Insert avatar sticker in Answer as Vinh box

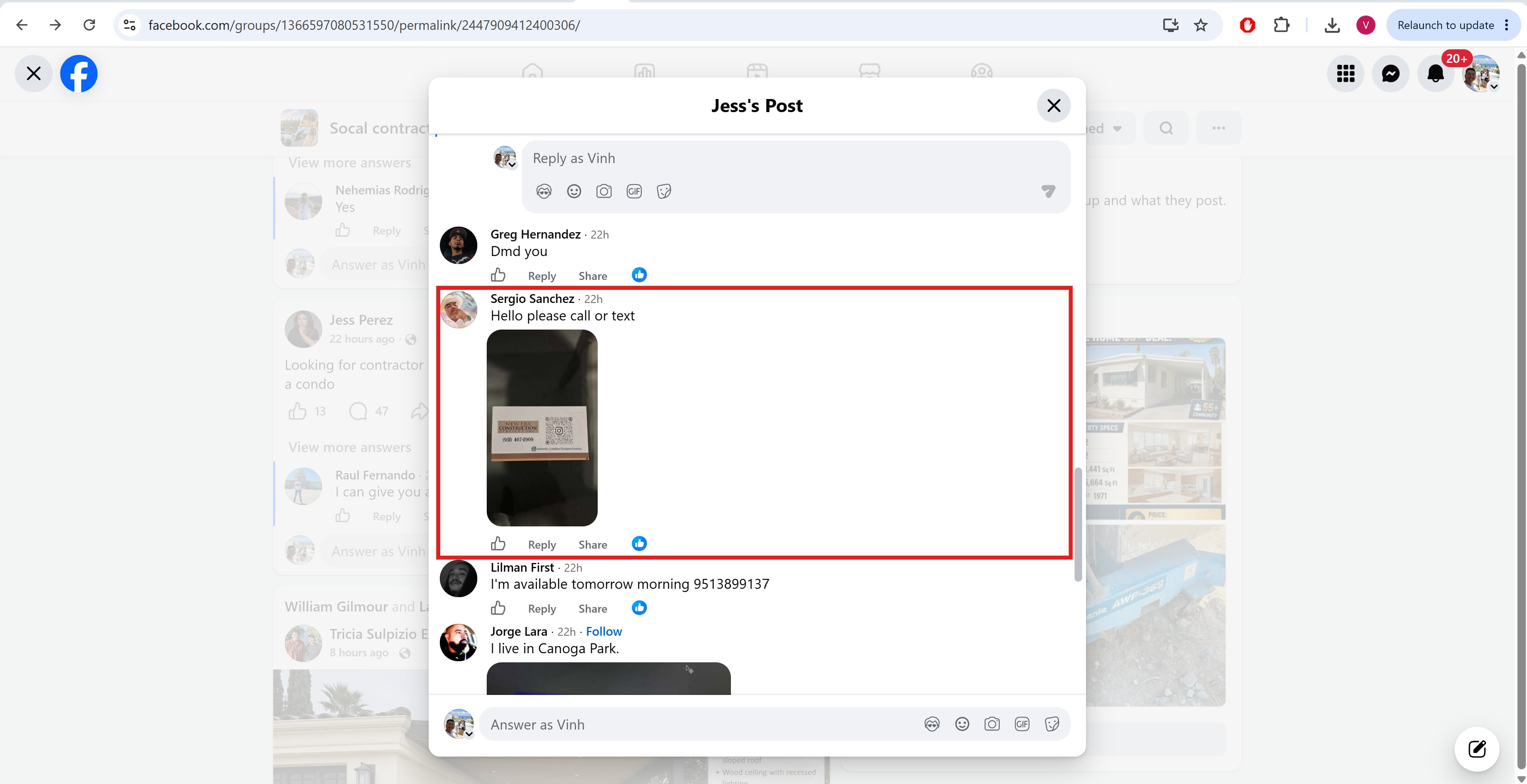pyautogui.click(x=932, y=724)
